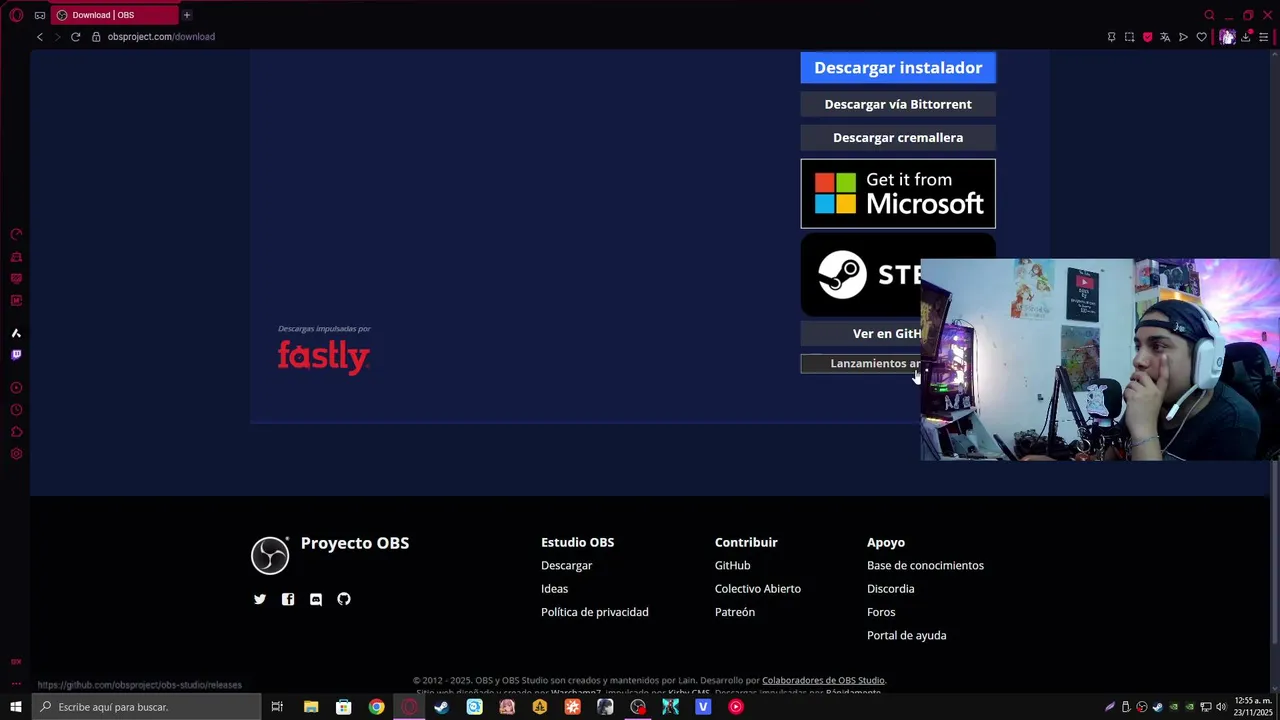The height and width of the screenshot is (720, 1280).
Task: Open volume control in system tray
Action: 1221,707
